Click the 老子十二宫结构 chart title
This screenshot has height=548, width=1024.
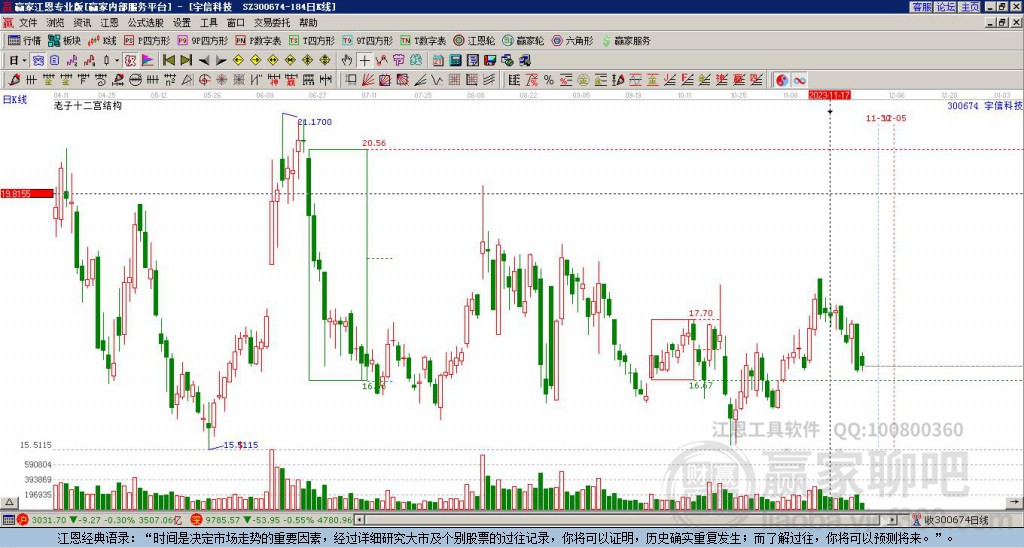coord(88,105)
